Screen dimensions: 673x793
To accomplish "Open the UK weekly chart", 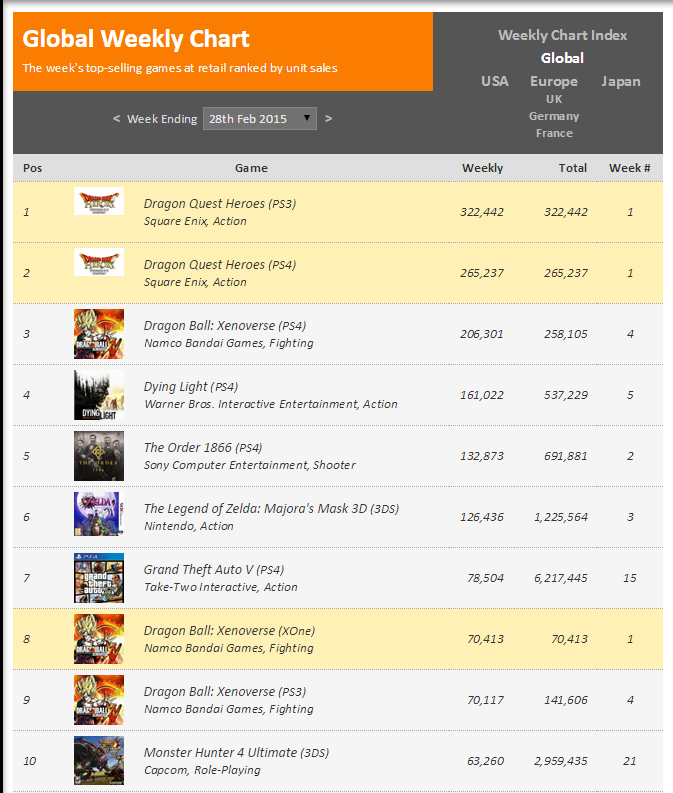I will pos(554,99).
